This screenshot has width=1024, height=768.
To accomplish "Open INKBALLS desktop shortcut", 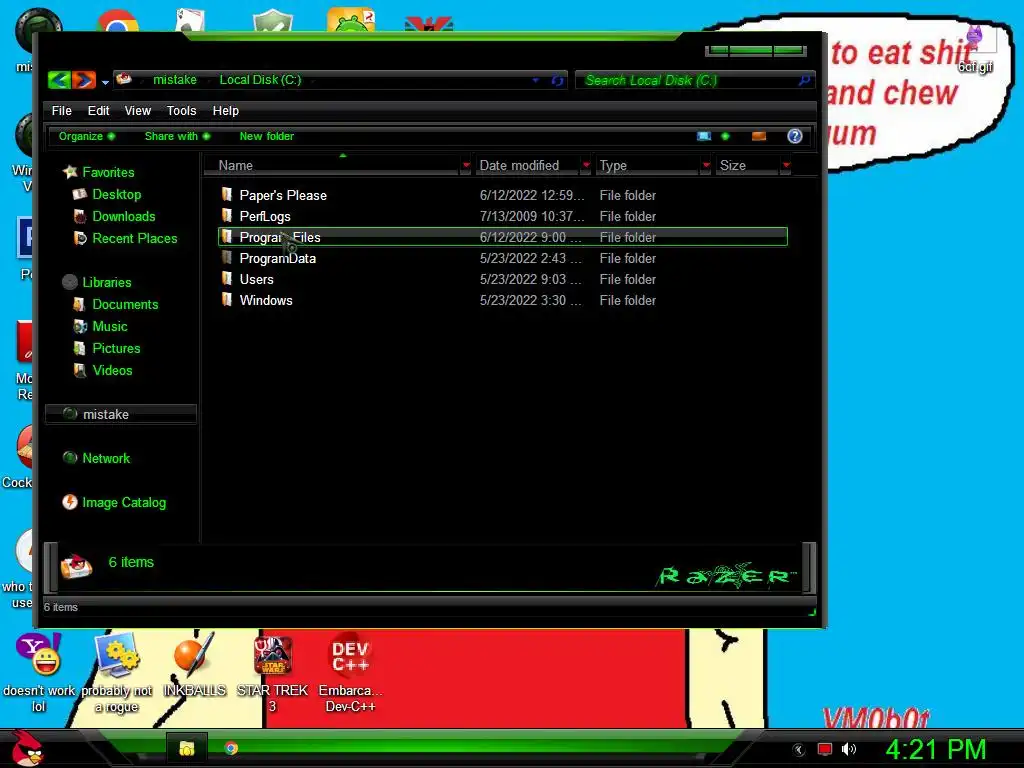I will point(194,665).
